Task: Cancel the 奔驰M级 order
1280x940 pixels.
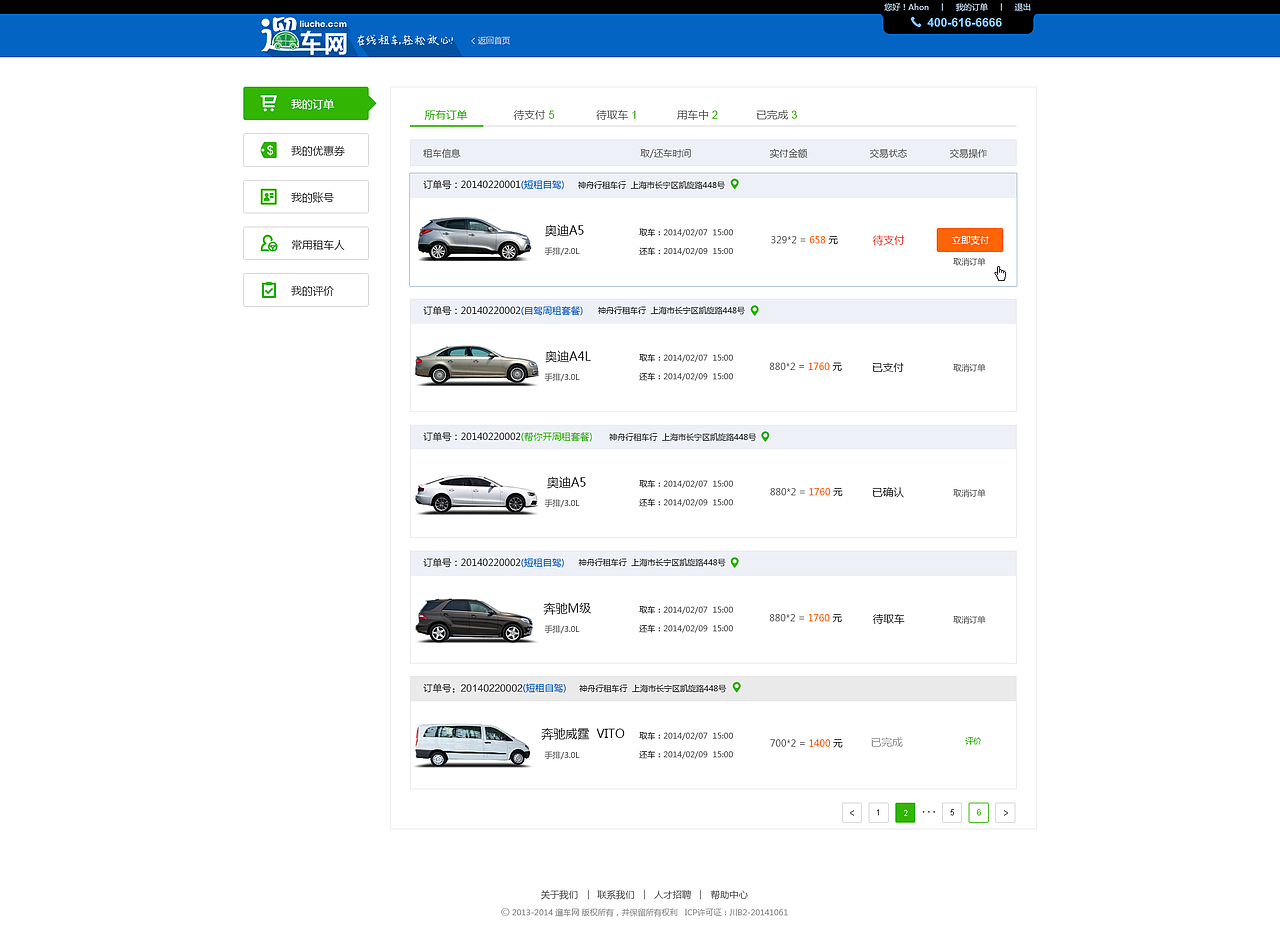Action: click(x=969, y=619)
